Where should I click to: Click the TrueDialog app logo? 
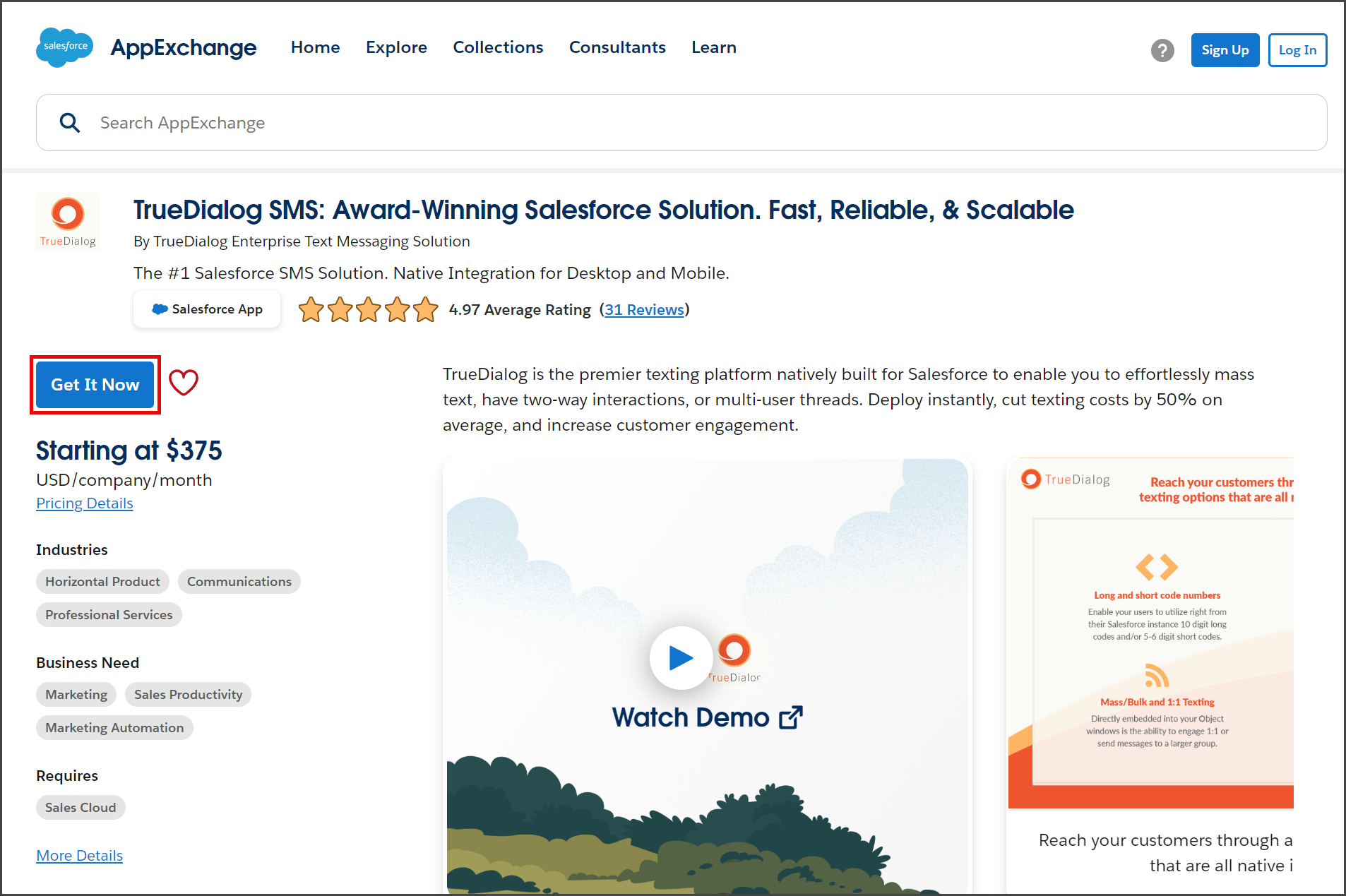coord(68,222)
